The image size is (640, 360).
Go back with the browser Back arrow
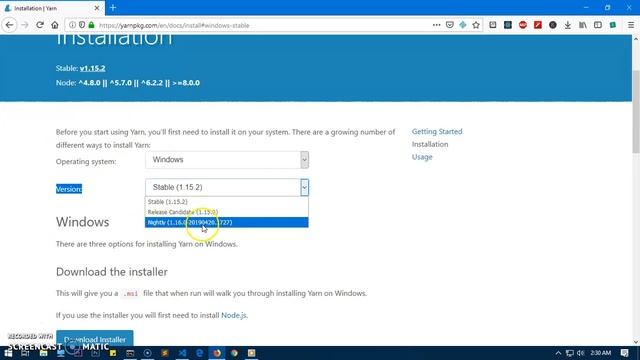pos(9,25)
